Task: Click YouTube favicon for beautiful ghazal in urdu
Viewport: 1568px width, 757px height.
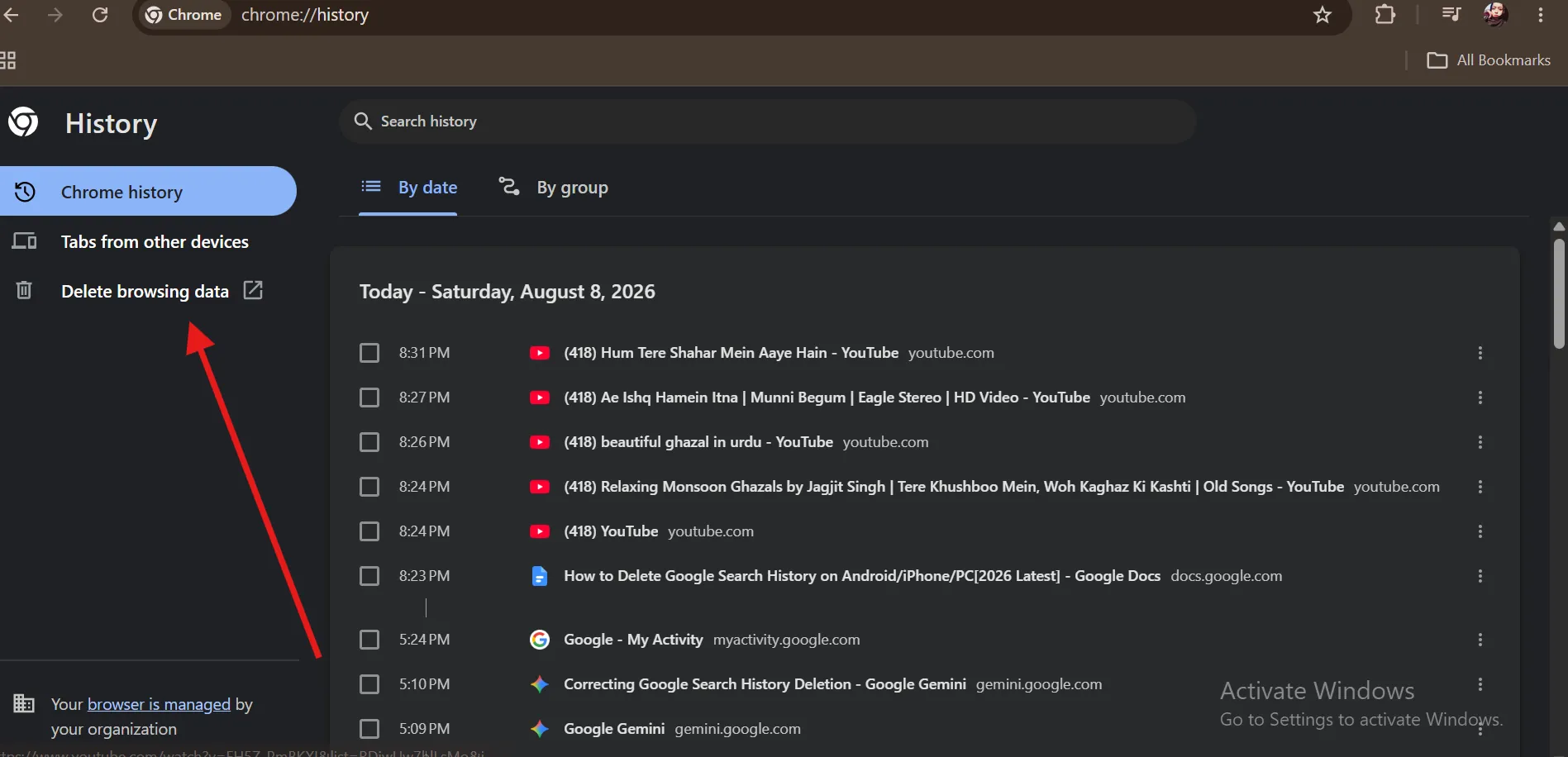Action: click(x=540, y=442)
